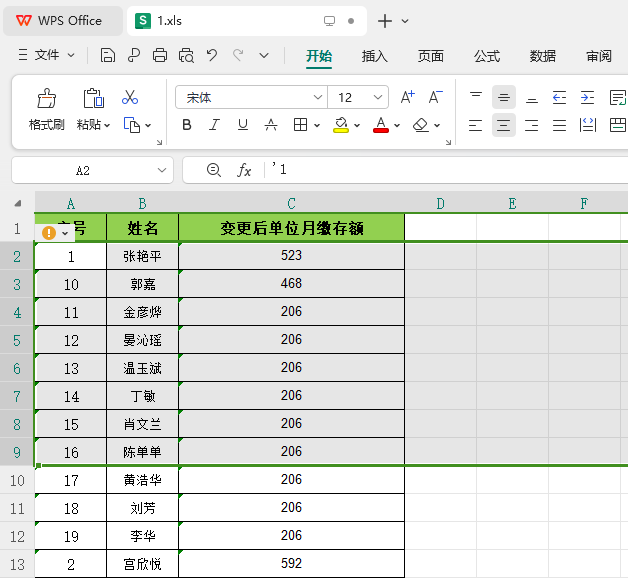Viewport: 628px width, 578px height.
Task: Toggle Underline formatting
Action: [x=243, y=125]
